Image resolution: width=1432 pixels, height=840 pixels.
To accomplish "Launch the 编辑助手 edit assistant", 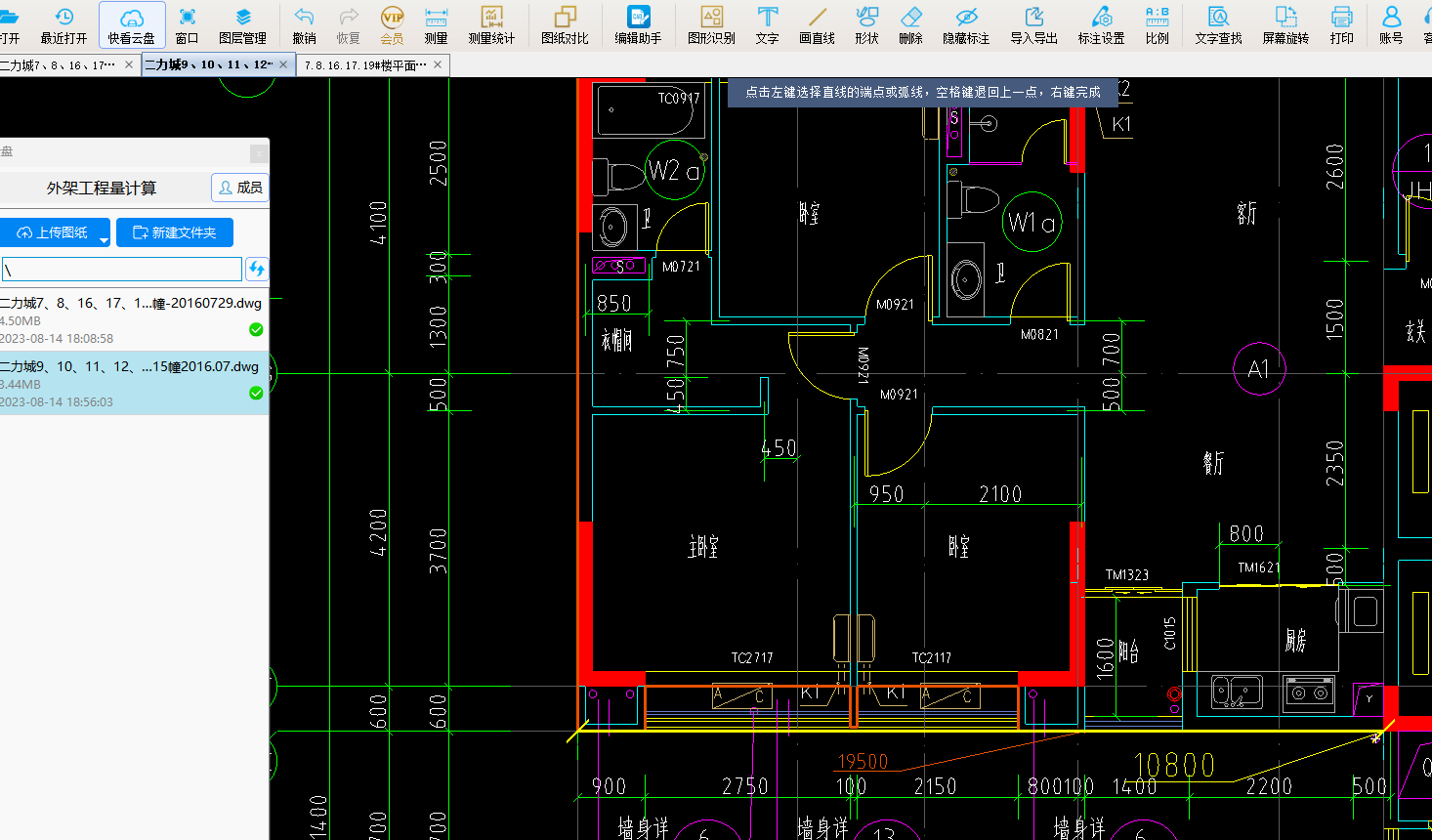I will pyautogui.click(x=638, y=25).
